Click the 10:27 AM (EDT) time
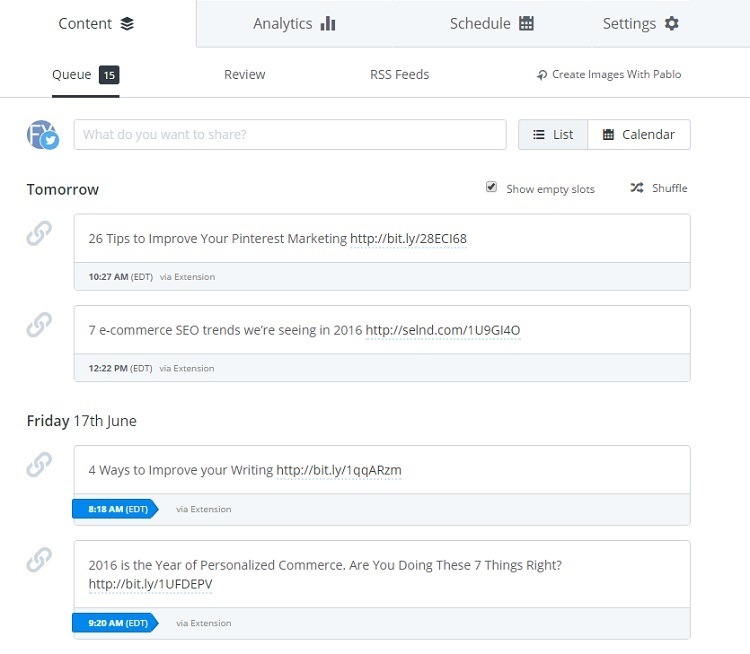Screen dimensions: 750x654 pos(121,277)
